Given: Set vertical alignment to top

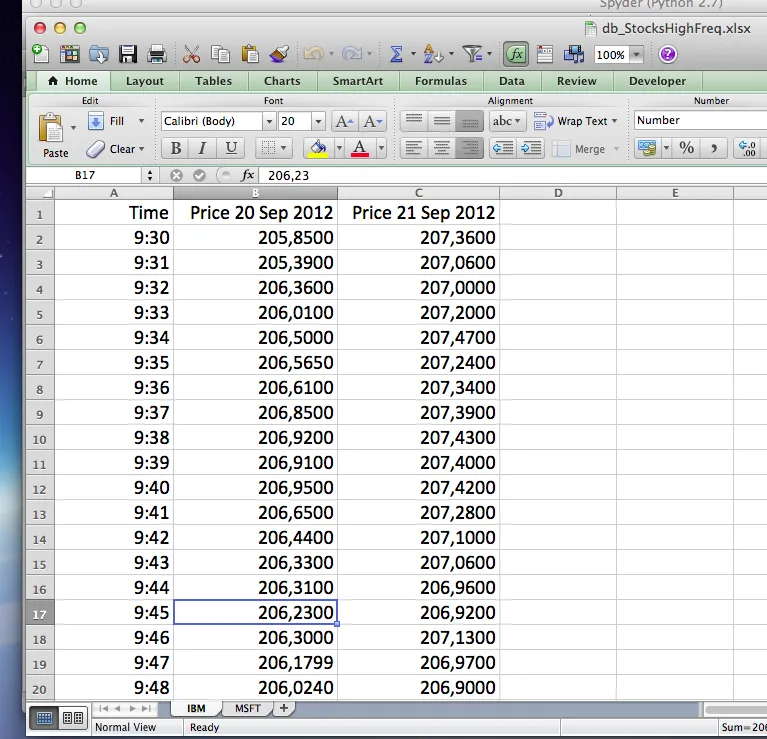Looking at the screenshot, I should tap(414, 120).
